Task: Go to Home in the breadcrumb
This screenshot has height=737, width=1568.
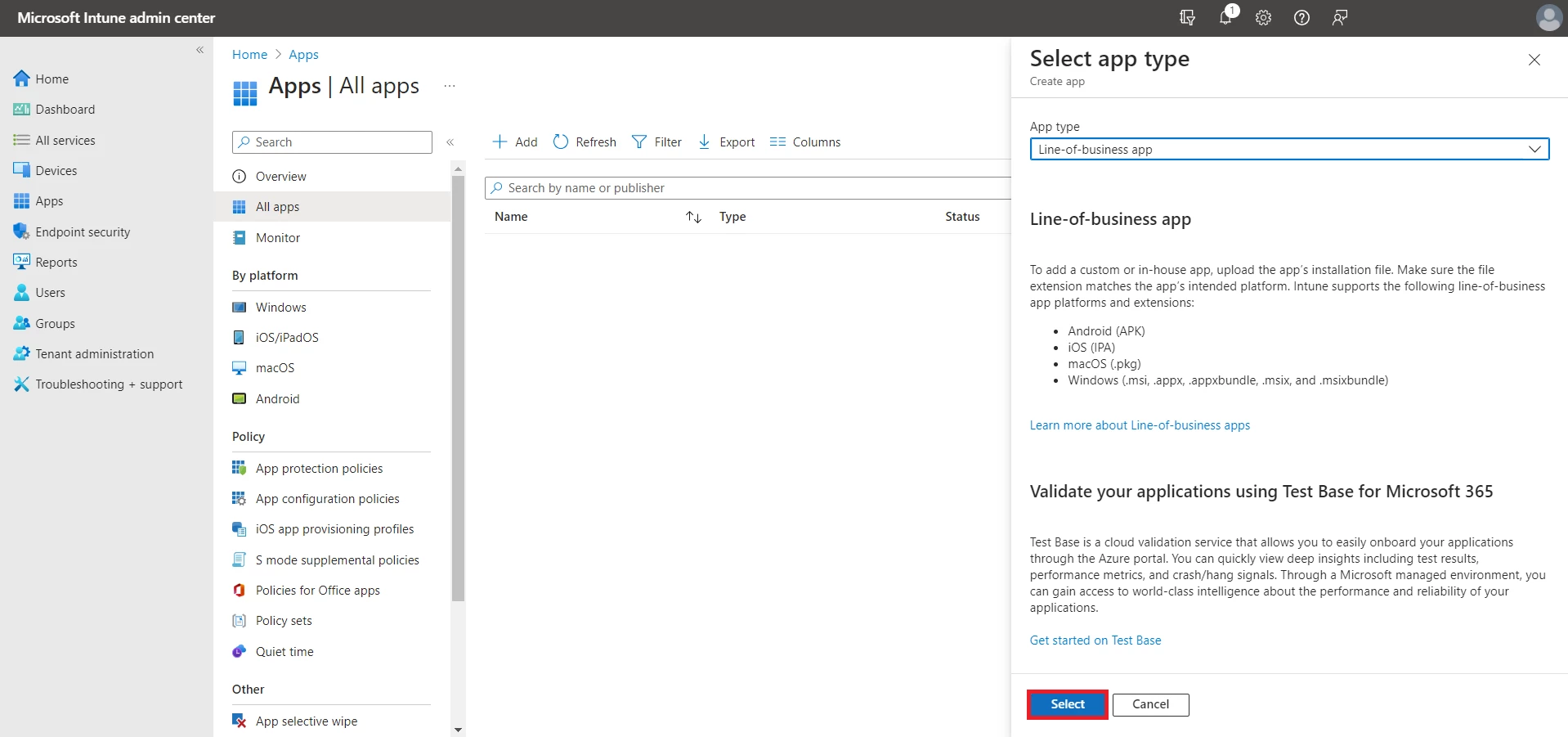Action: tap(249, 55)
